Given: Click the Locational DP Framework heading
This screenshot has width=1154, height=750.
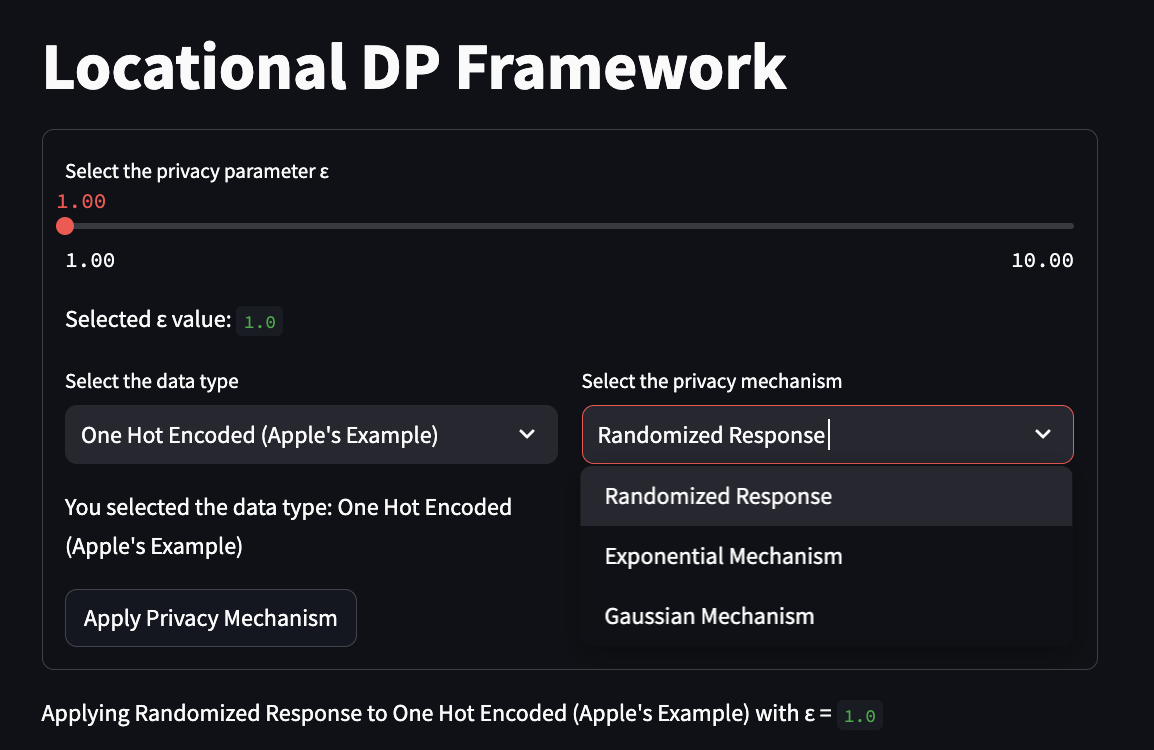Looking at the screenshot, I should [x=415, y=68].
